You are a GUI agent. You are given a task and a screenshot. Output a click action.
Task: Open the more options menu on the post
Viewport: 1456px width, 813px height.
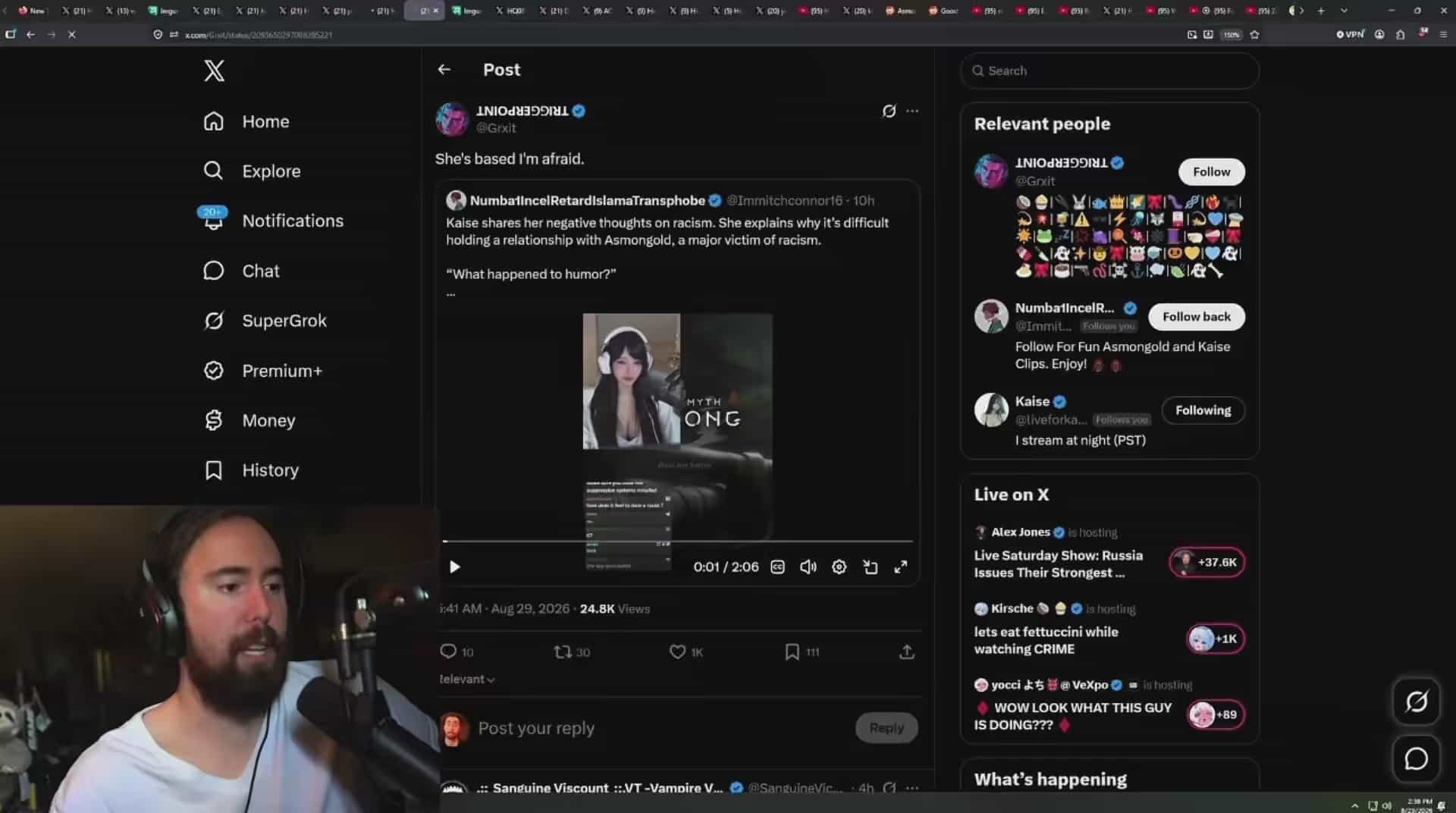(x=912, y=111)
